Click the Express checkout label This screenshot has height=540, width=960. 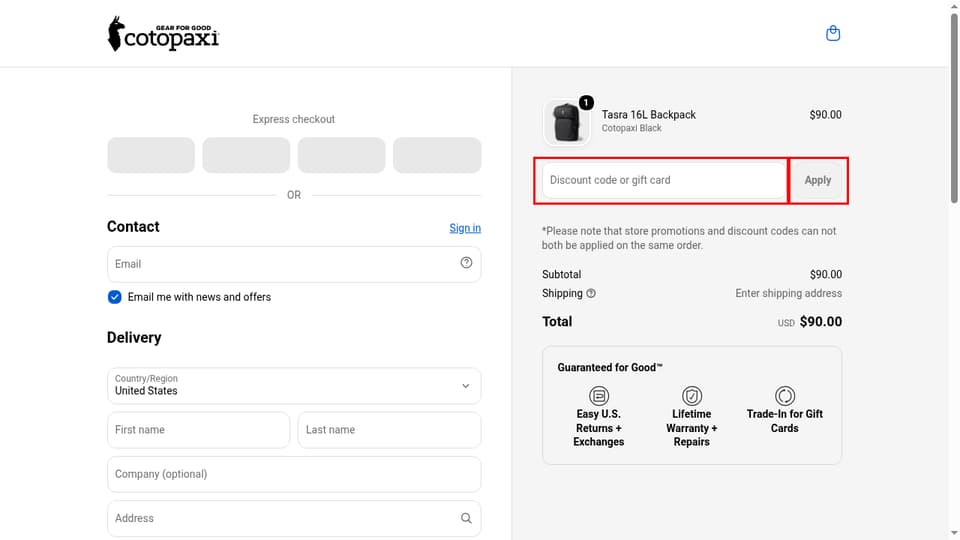tap(294, 119)
